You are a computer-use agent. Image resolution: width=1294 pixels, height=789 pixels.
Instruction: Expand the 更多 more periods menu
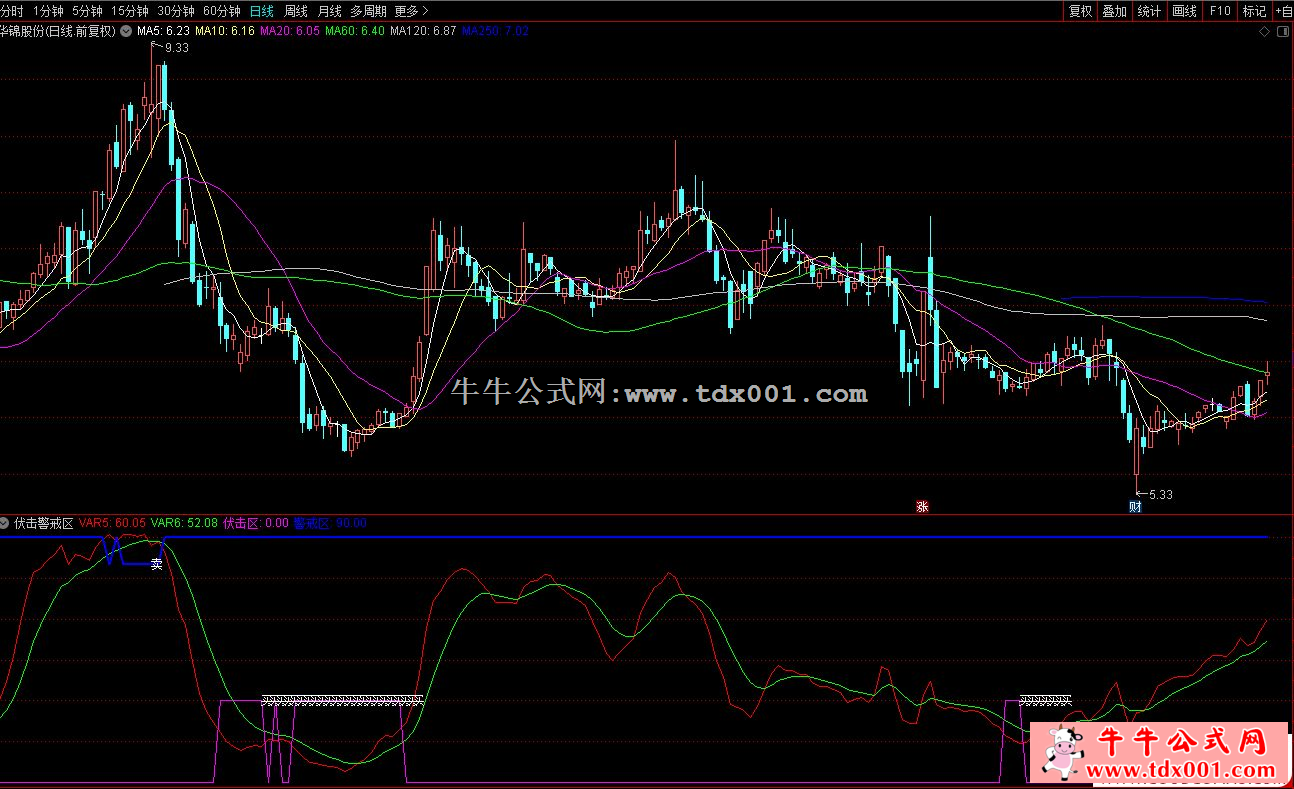coord(411,11)
